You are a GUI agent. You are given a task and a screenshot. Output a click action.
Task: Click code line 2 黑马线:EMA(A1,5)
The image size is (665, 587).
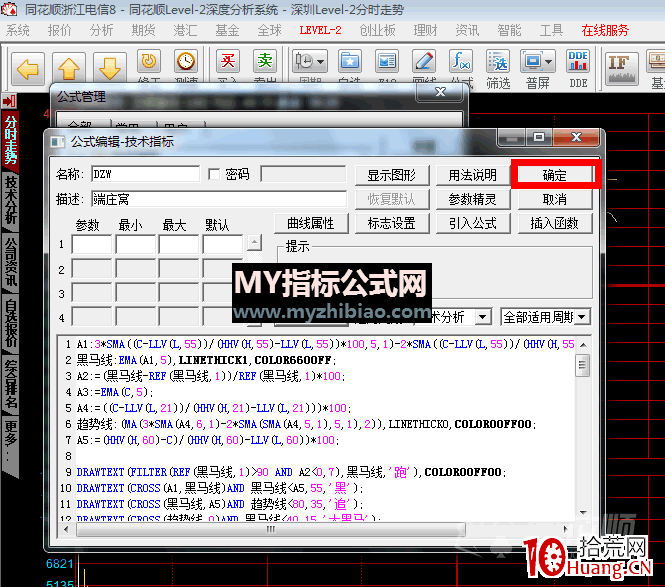tap(206, 361)
